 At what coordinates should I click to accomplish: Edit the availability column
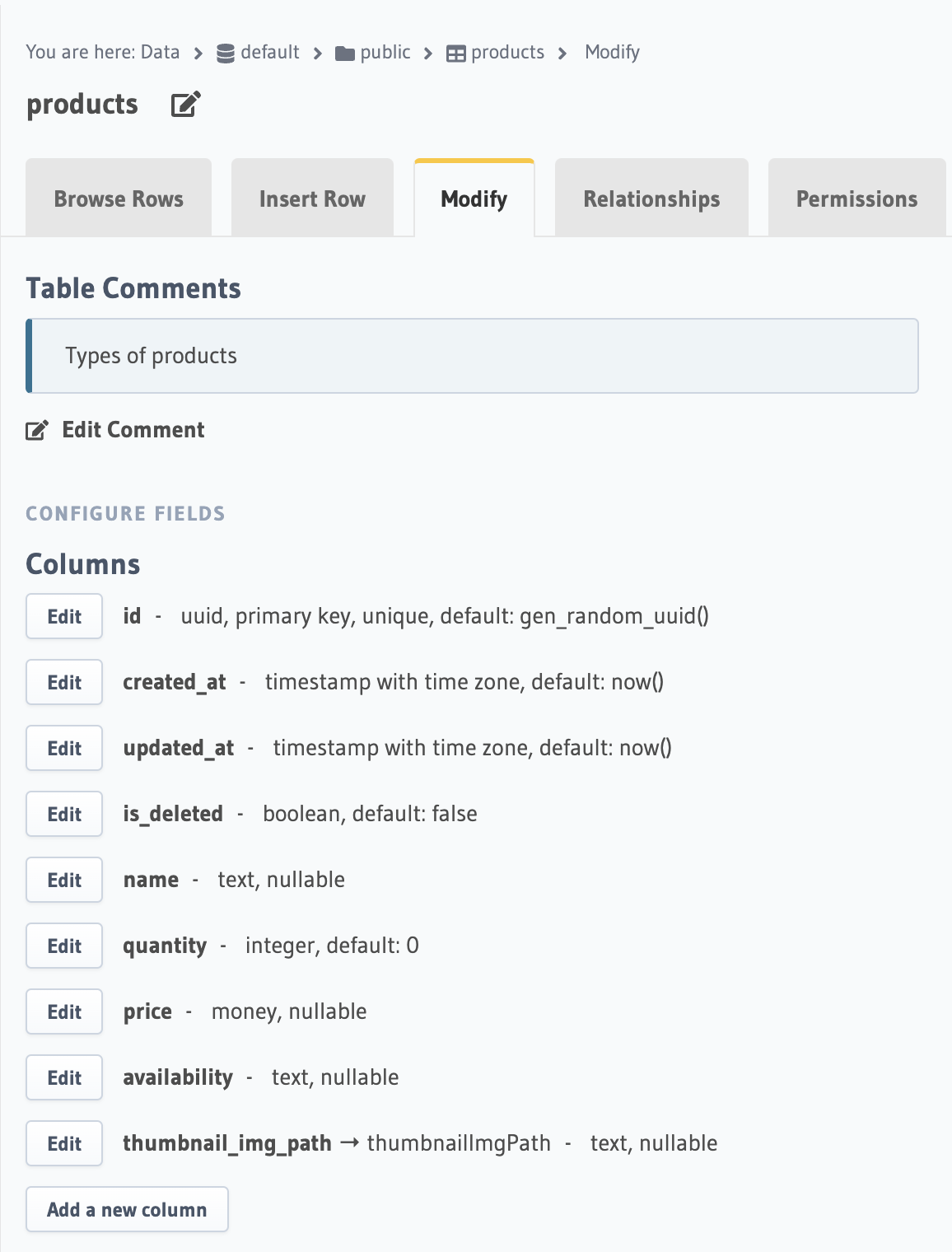pos(64,1077)
